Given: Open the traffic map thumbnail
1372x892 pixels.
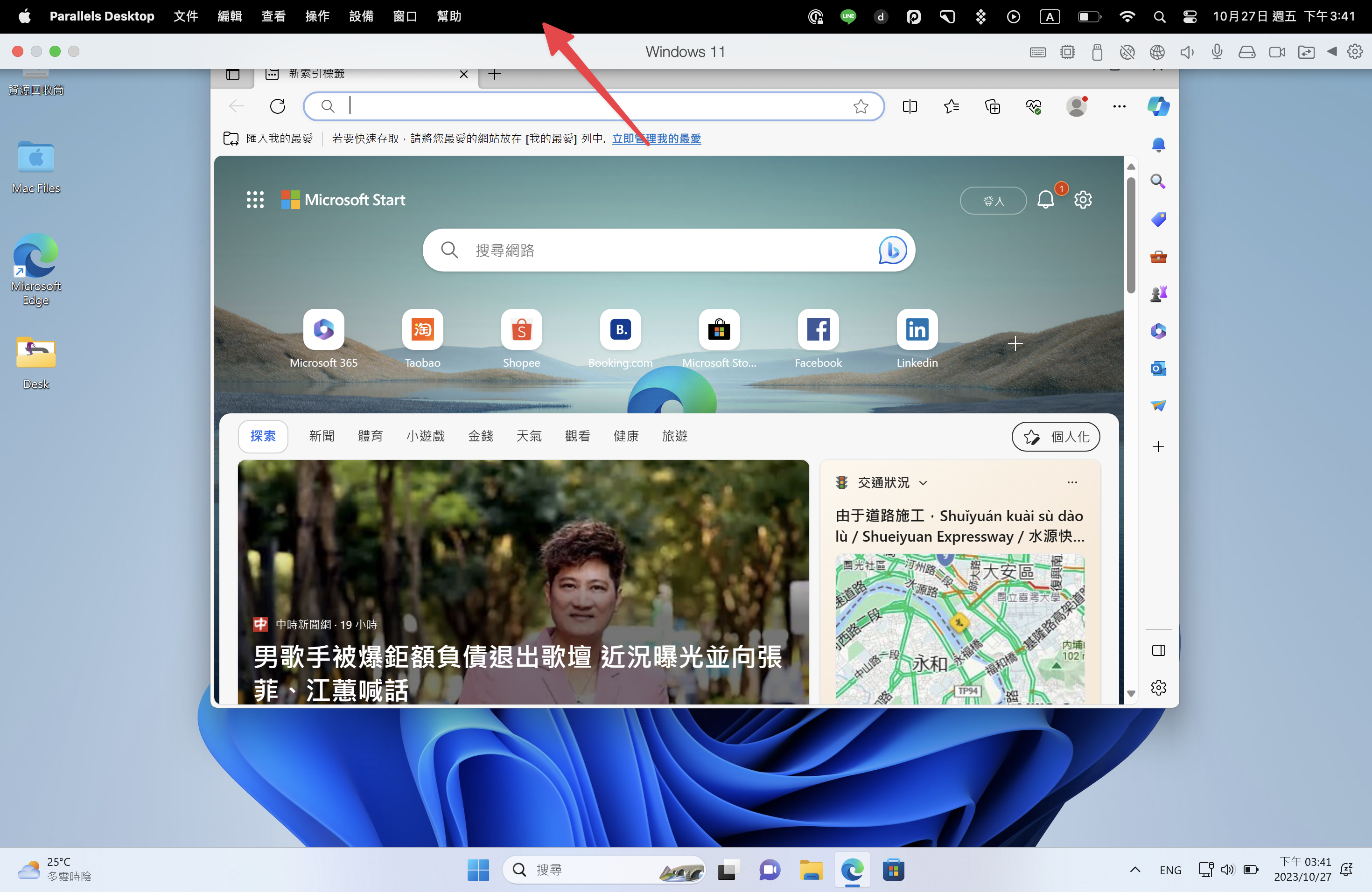Looking at the screenshot, I should tap(960, 629).
